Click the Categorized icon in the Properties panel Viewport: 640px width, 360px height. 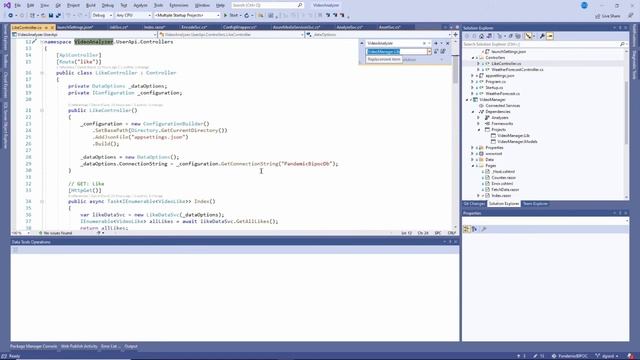[467, 229]
